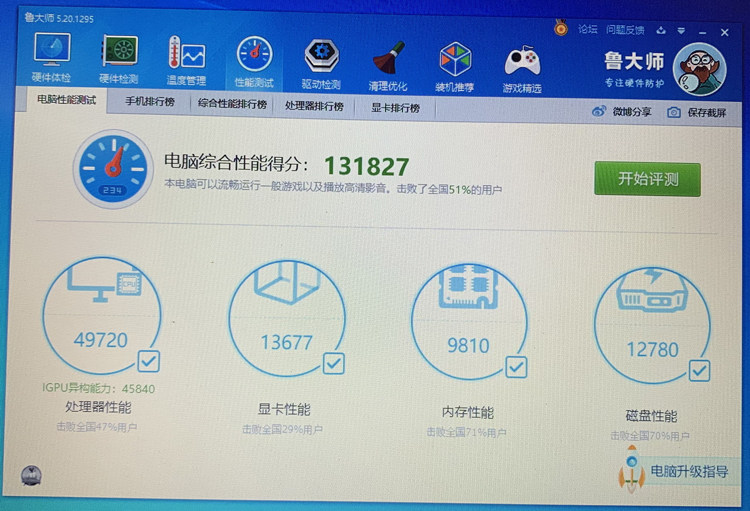
Task: Click 击败全国47%用户 text
Action: pyautogui.click(x=97, y=427)
